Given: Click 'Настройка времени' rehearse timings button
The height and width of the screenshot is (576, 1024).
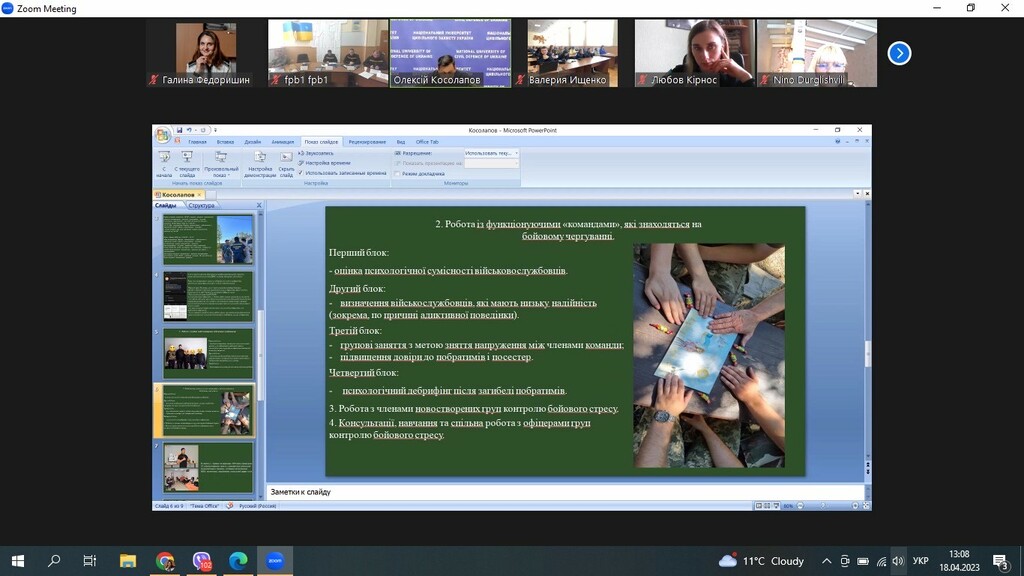Looking at the screenshot, I should click(325, 163).
